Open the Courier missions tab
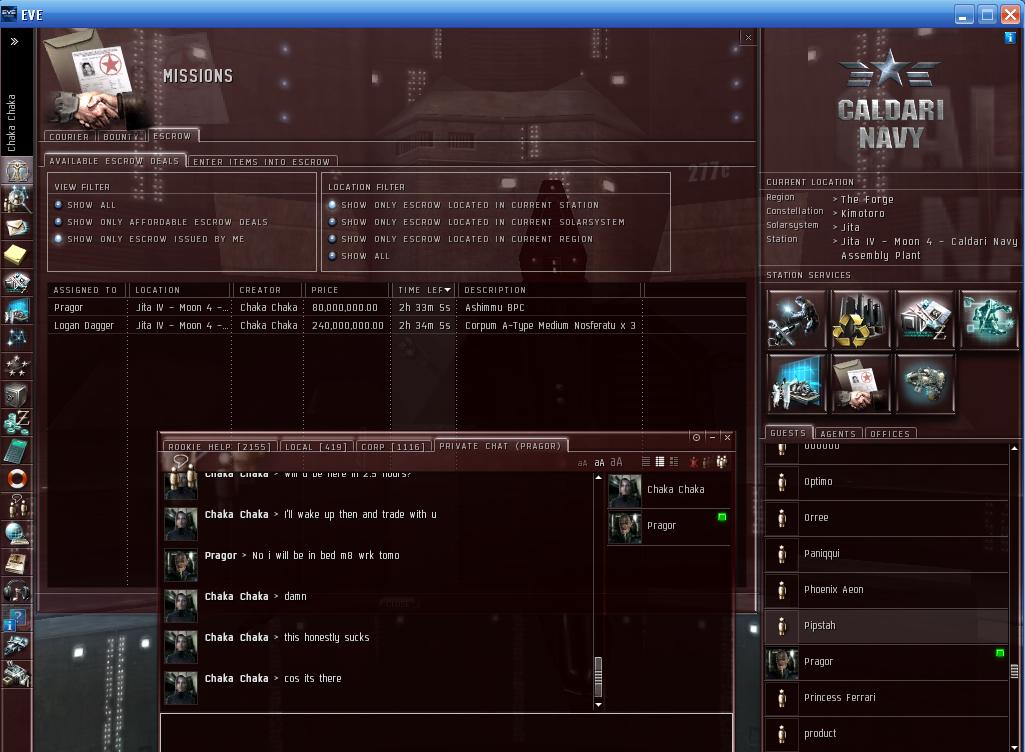This screenshot has width=1025, height=752. 69,137
